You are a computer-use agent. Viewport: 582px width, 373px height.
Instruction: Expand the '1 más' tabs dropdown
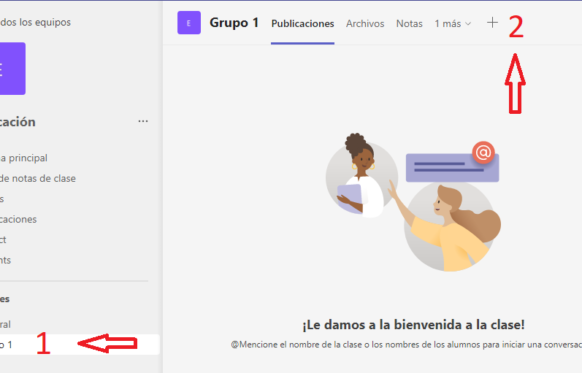[452, 24]
